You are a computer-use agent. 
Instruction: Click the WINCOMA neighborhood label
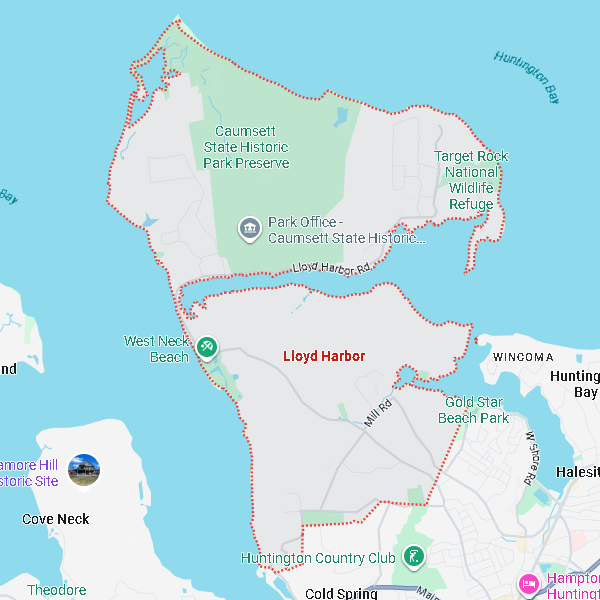point(523,357)
